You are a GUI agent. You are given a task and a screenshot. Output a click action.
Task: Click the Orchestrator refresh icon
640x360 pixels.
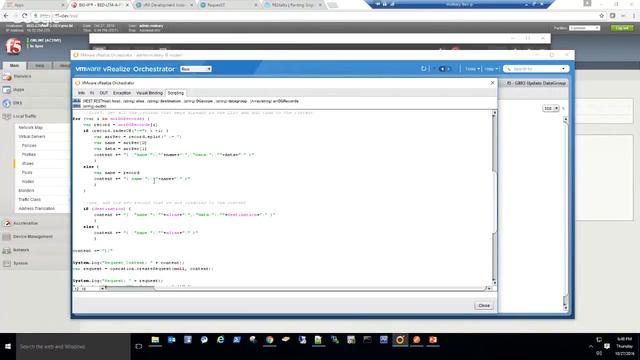[423, 69]
